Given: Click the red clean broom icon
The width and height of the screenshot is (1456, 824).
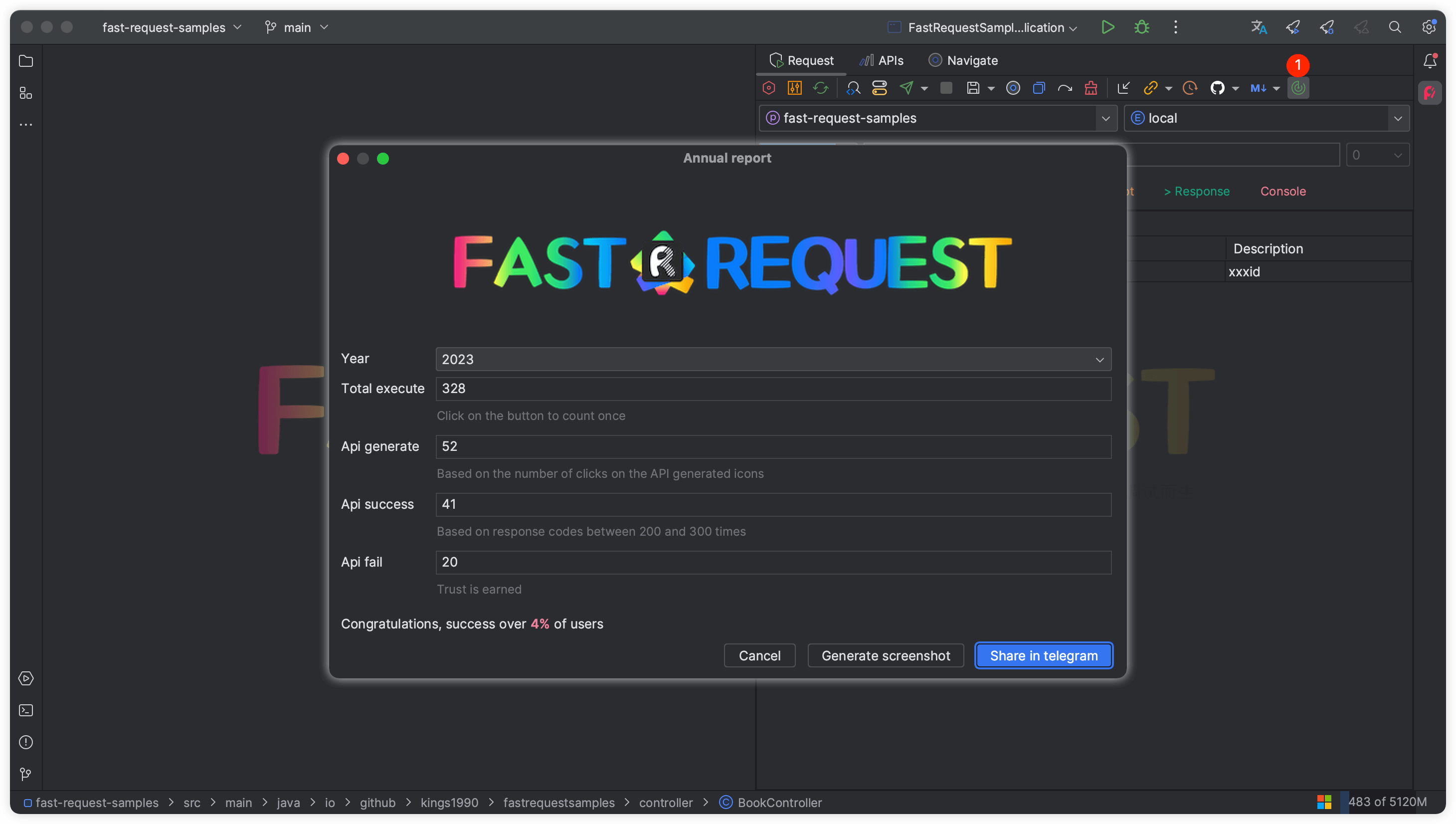Looking at the screenshot, I should 1091,88.
